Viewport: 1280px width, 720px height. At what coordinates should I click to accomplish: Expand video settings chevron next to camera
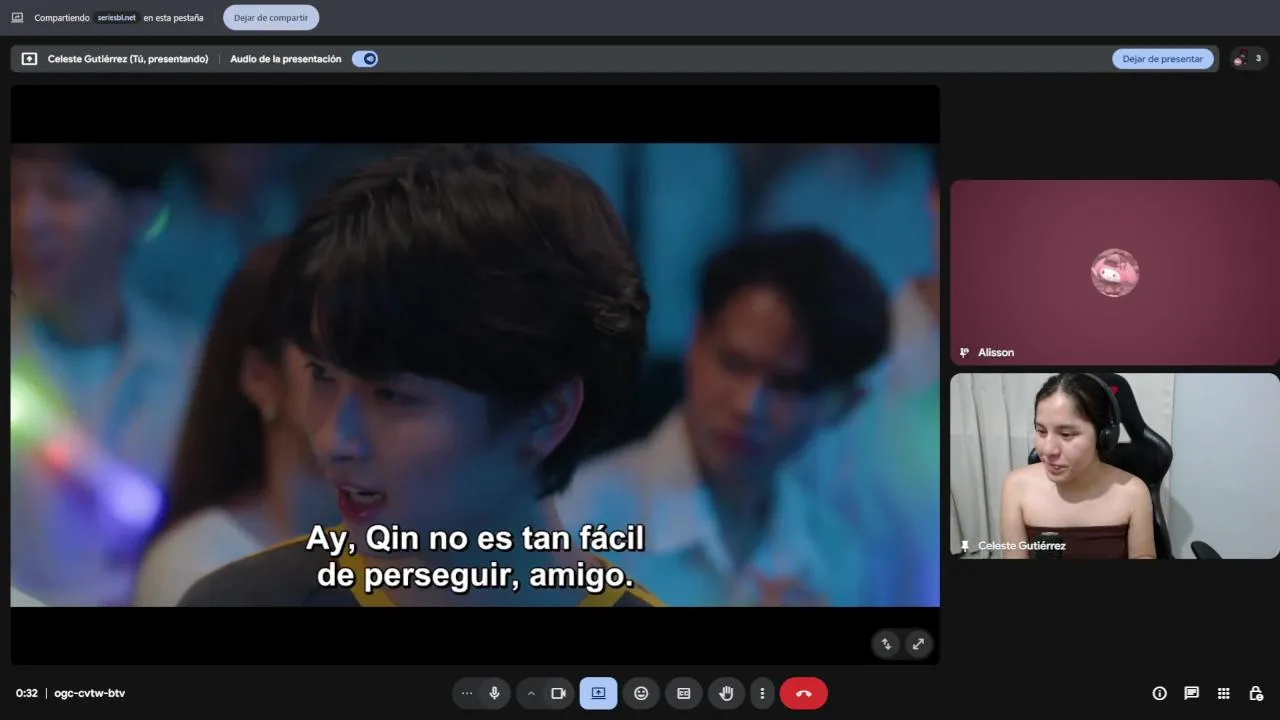click(531, 693)
